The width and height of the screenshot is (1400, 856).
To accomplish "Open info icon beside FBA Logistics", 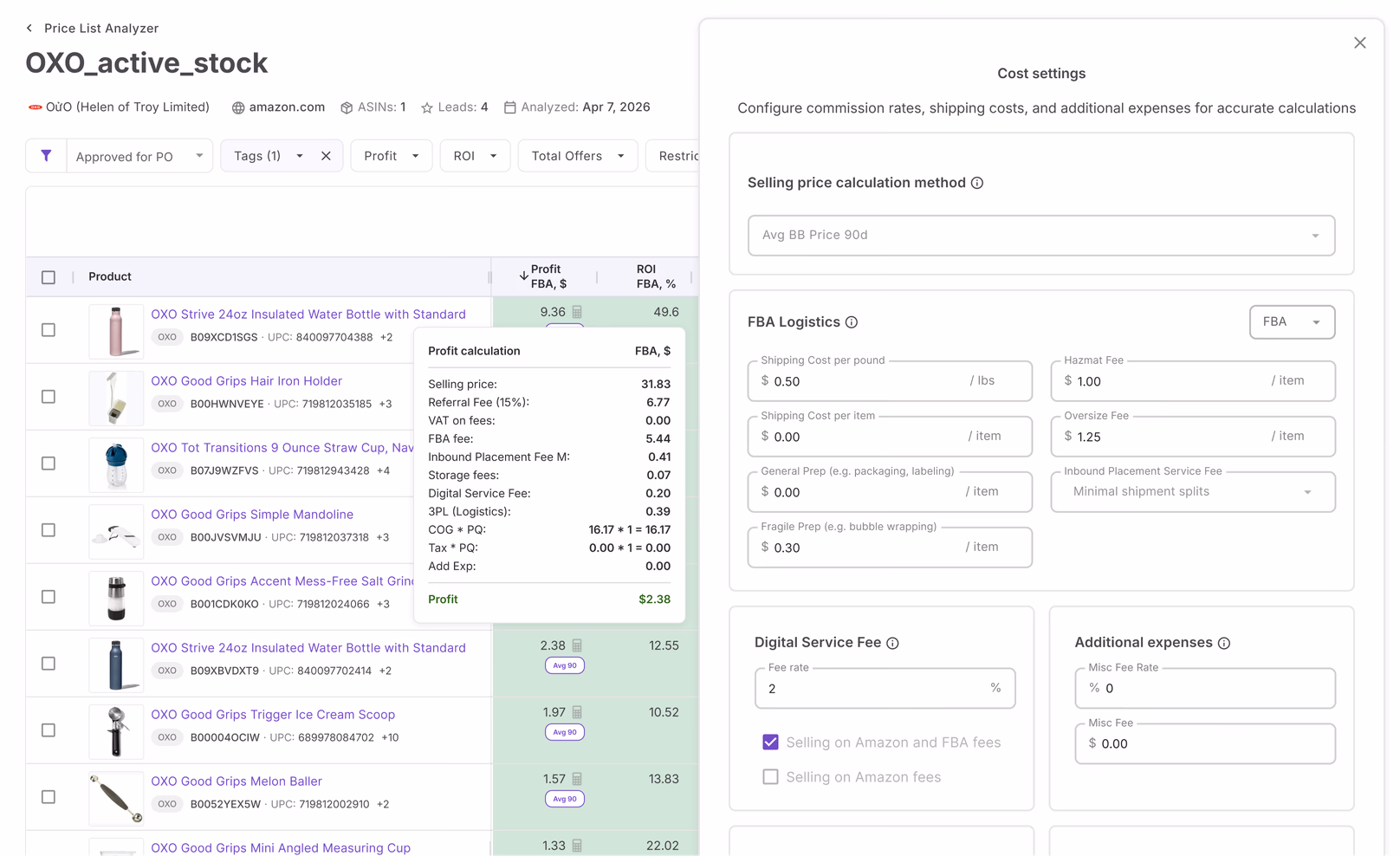I will click(852, 322).
